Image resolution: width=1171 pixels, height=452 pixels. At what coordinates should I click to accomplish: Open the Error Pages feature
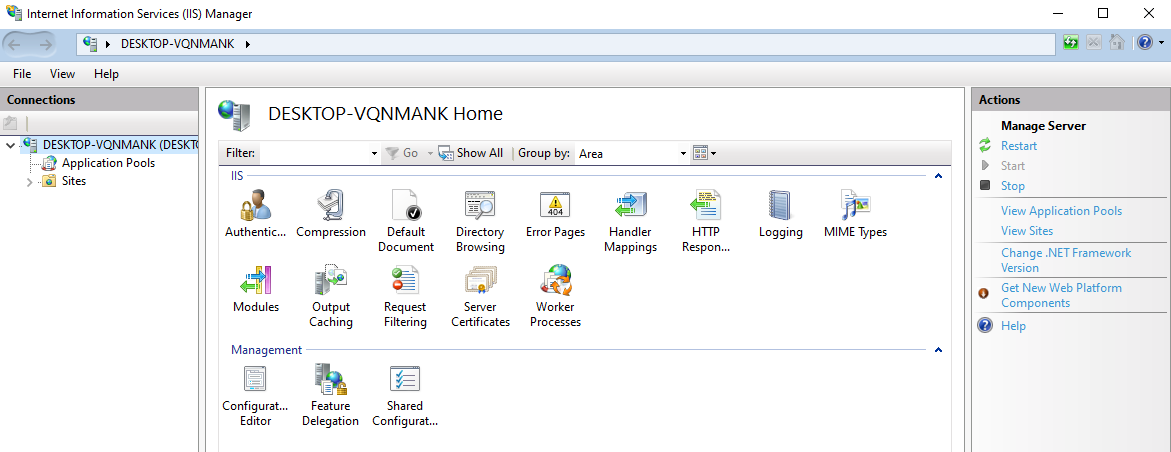click(x=555, y=213)
